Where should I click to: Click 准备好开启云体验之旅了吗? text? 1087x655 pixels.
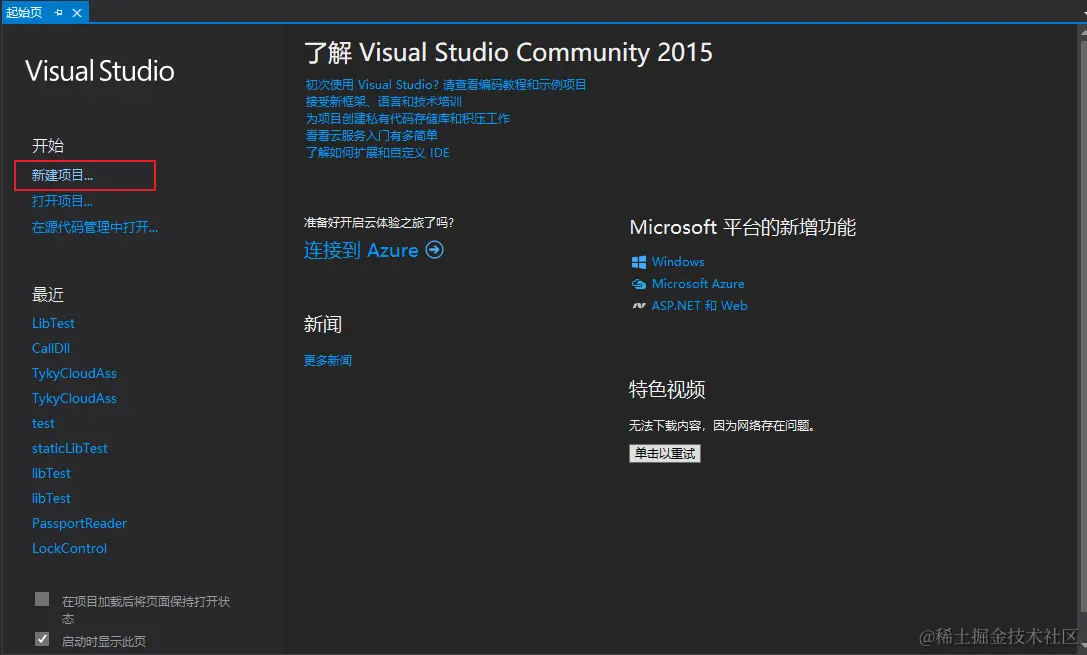click(x=379, y=222)
